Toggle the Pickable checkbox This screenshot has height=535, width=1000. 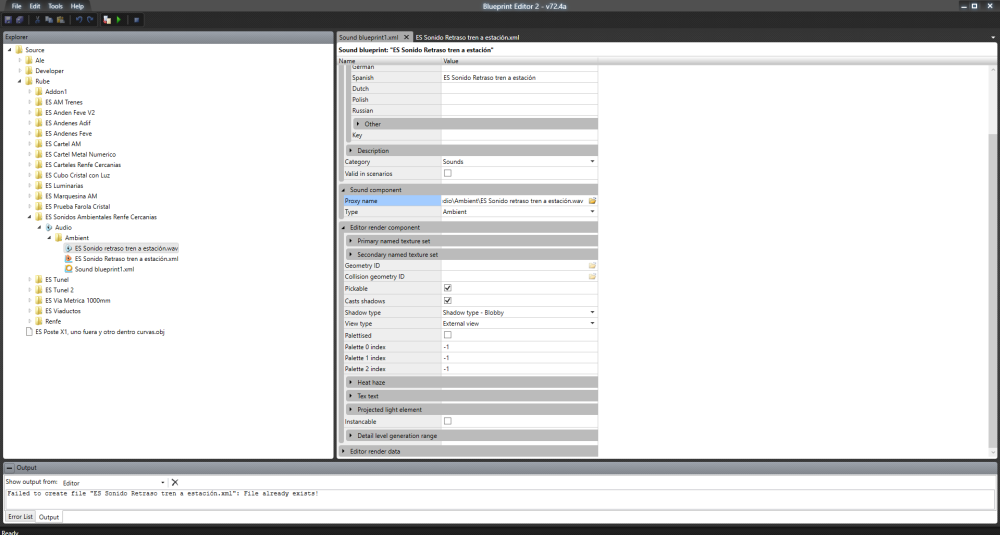point(448,288)
